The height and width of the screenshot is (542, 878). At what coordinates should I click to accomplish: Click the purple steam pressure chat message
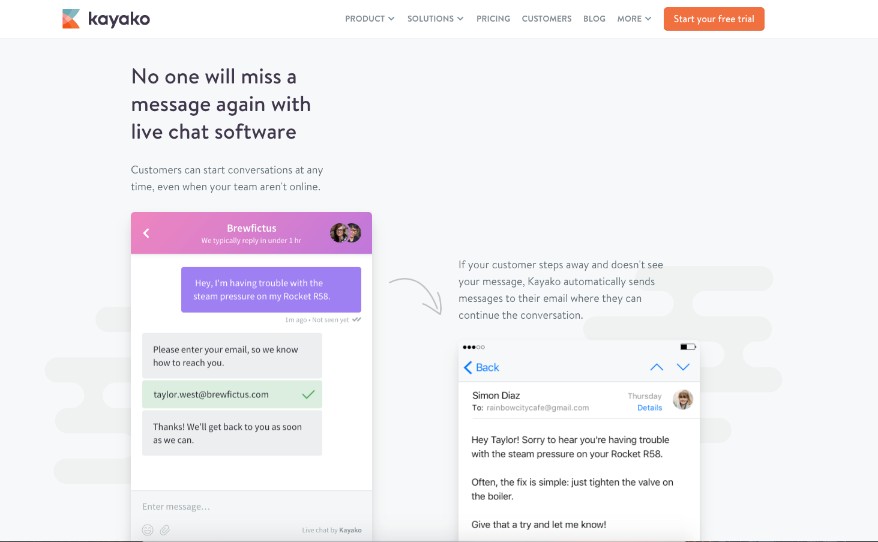click(271, 290)
